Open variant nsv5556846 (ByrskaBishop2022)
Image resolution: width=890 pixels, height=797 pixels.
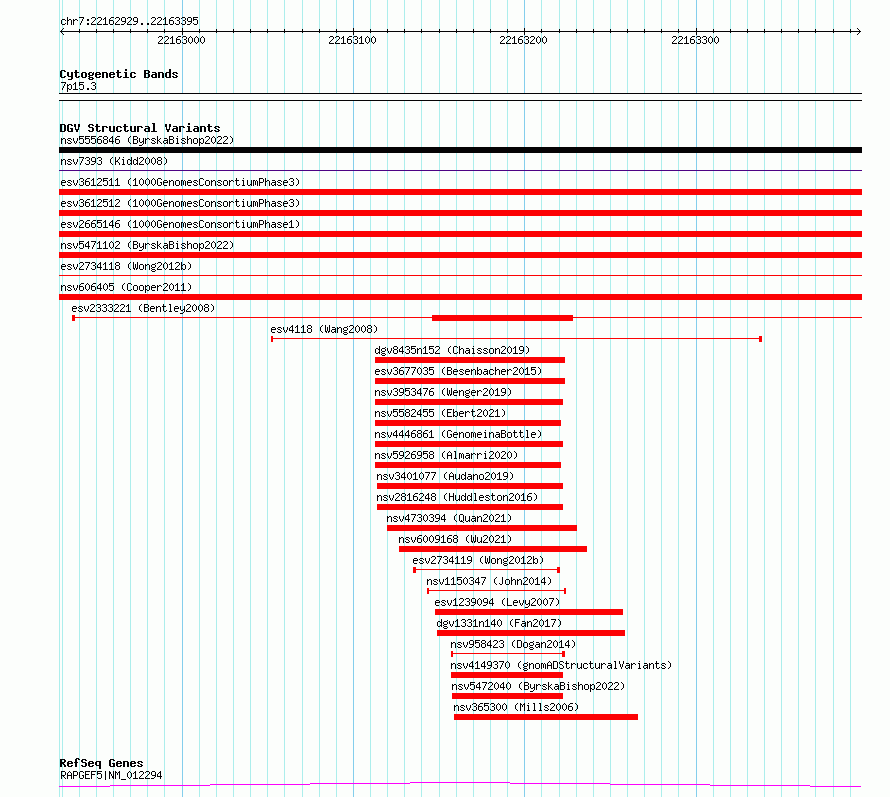(147, 140)
